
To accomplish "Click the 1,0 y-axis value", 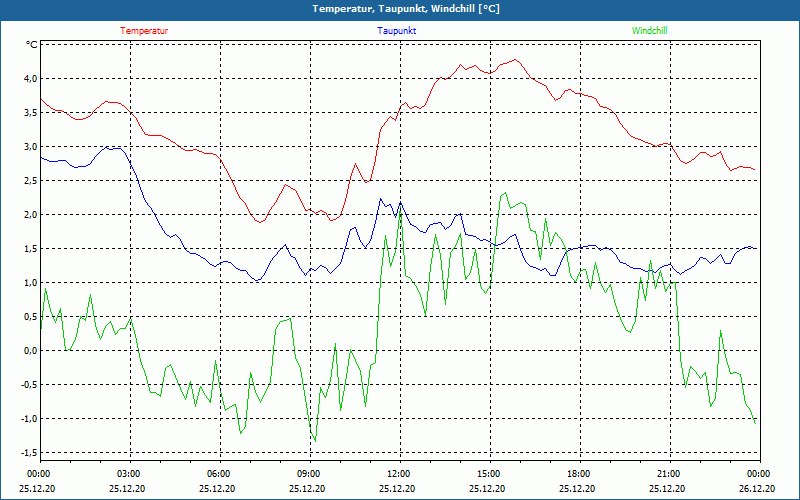I will [x=30, y=283].
